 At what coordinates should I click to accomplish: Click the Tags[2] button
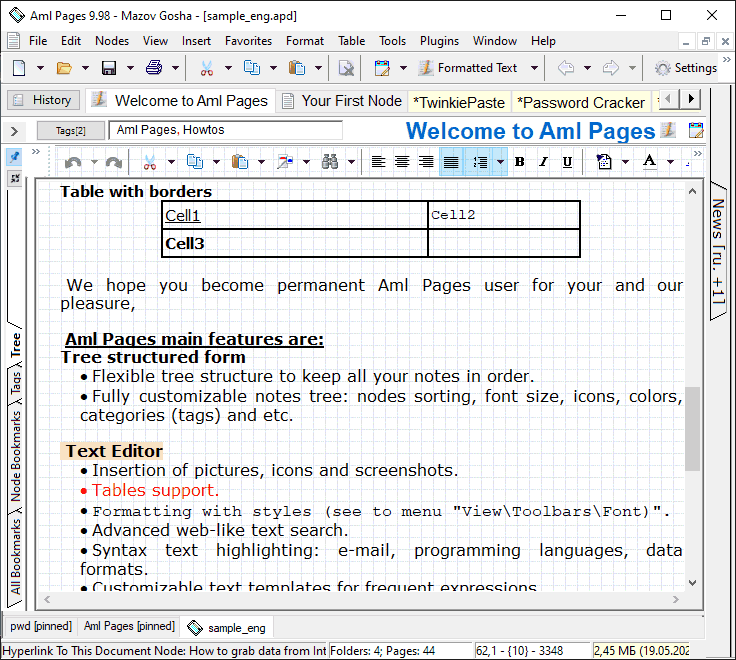[70, 130]
